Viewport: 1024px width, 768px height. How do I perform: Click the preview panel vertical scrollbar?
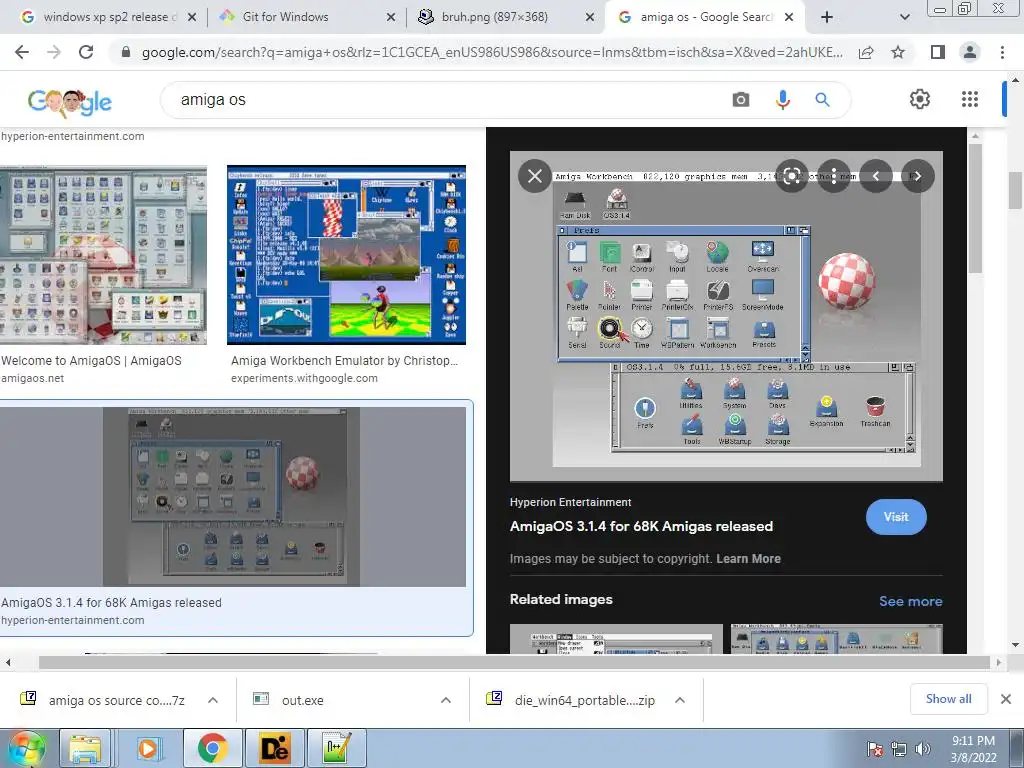pos(975,209)
